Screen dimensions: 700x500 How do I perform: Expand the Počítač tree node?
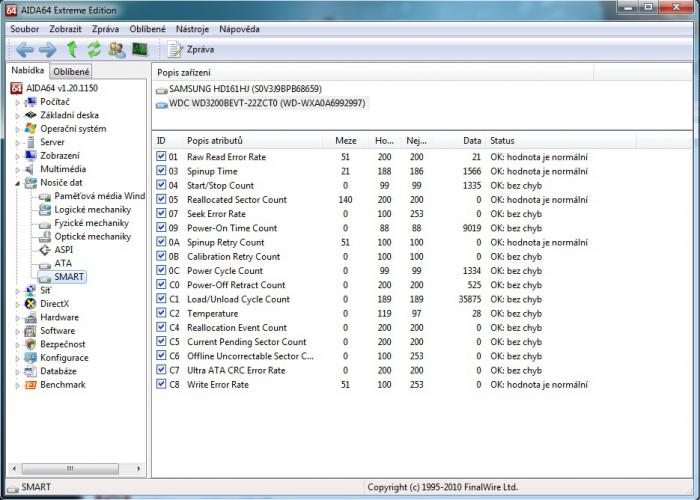[17, 102]
